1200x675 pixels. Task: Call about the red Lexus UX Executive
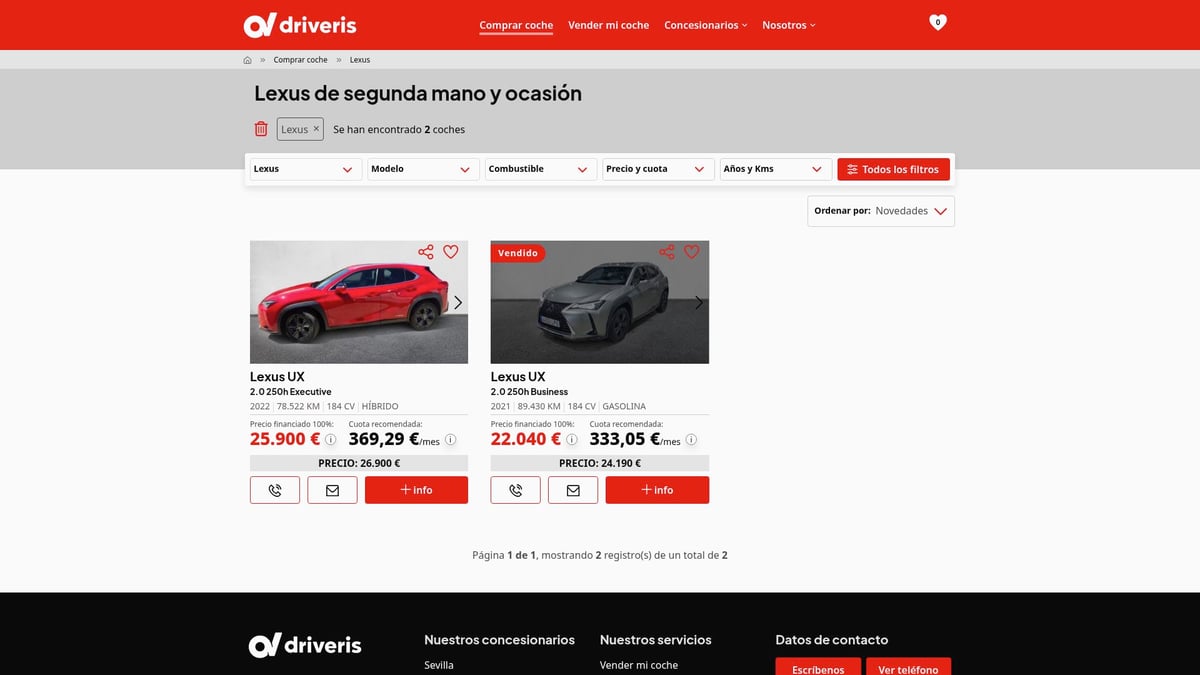point(275,490)
